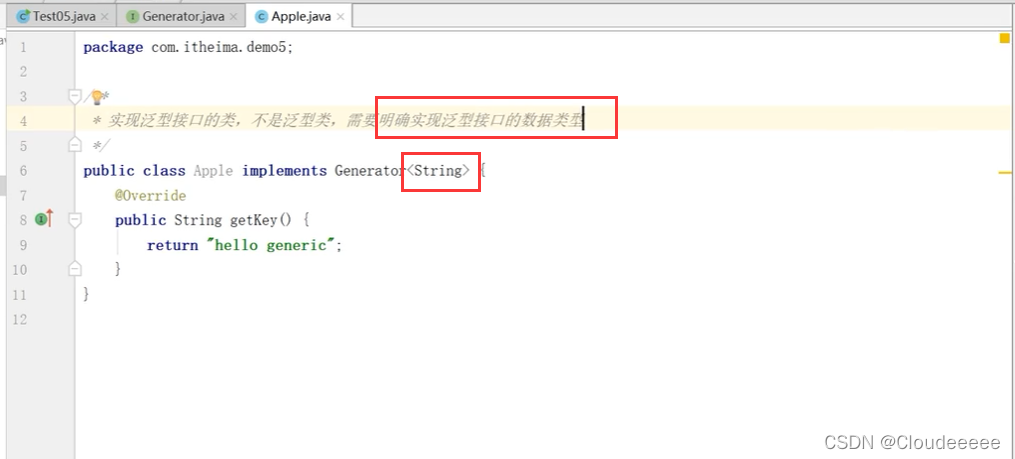This screenshot has height=459, width=1015.
Task: Click the String return type on line 8
Action: tap(198, 220)
